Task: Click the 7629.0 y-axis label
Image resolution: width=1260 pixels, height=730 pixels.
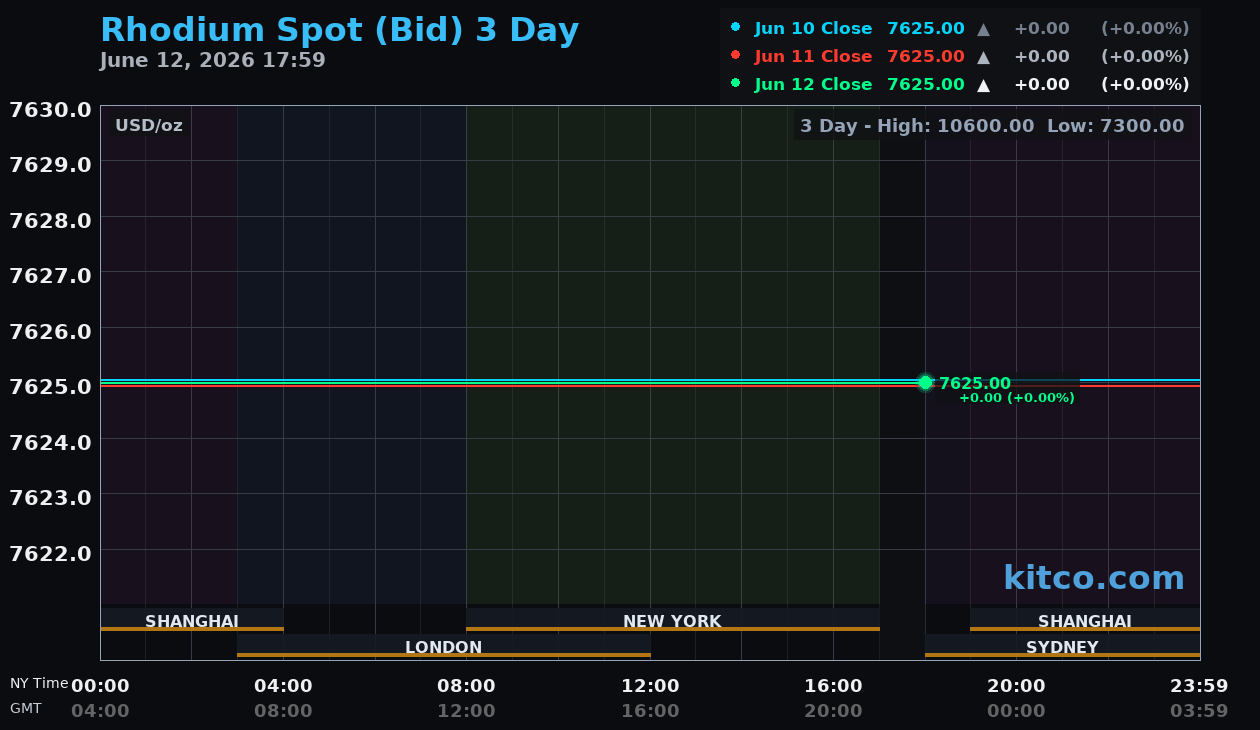Action: (x=50, y=164)
